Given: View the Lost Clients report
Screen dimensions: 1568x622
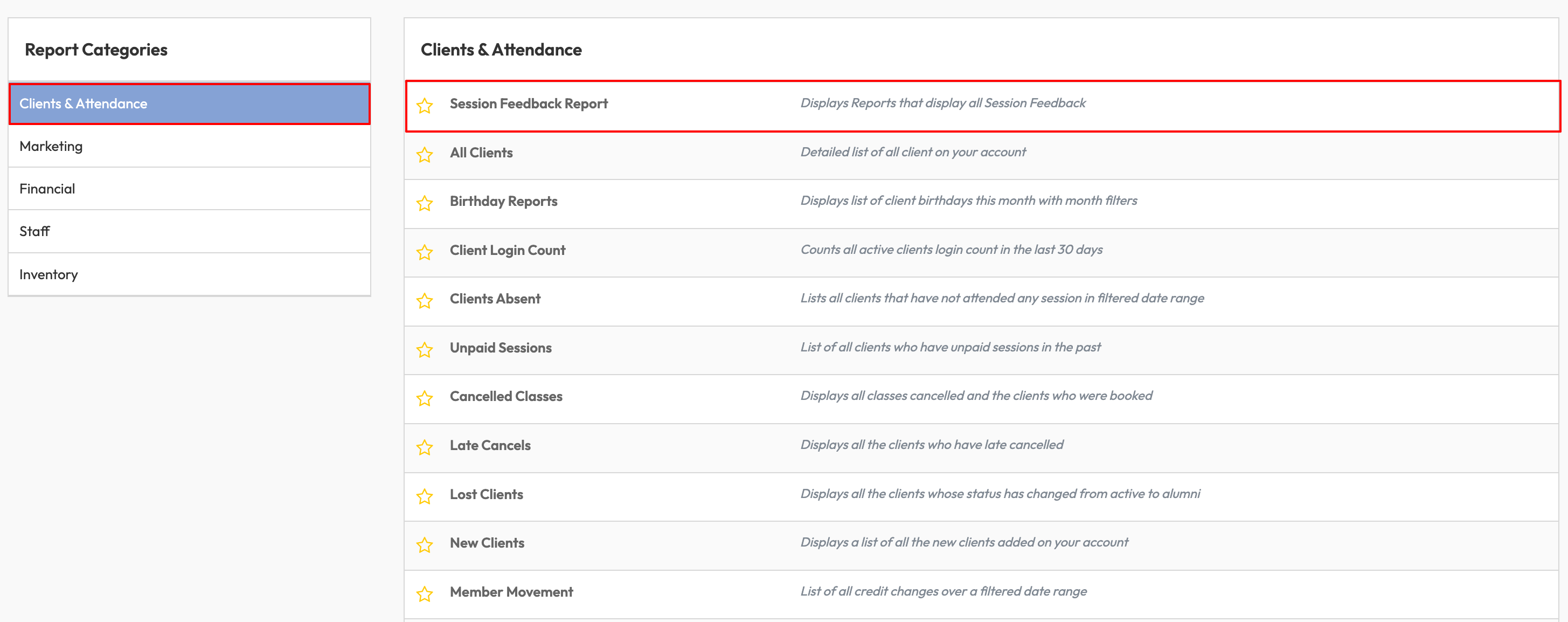Looking at the screenshot, I should click(x=487, y=494).
